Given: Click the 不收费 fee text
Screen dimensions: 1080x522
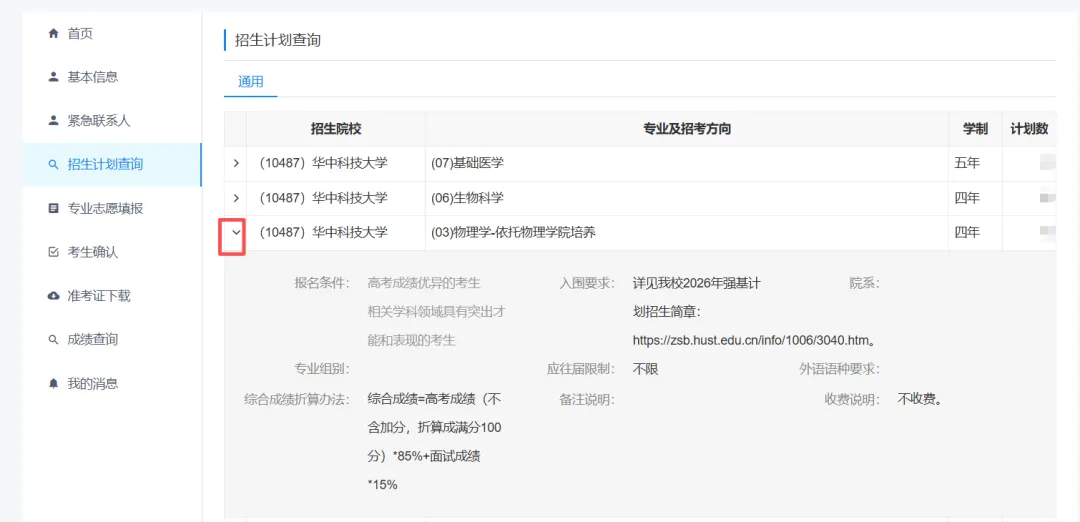Looking at the screenshot, I should coord(920,399).
